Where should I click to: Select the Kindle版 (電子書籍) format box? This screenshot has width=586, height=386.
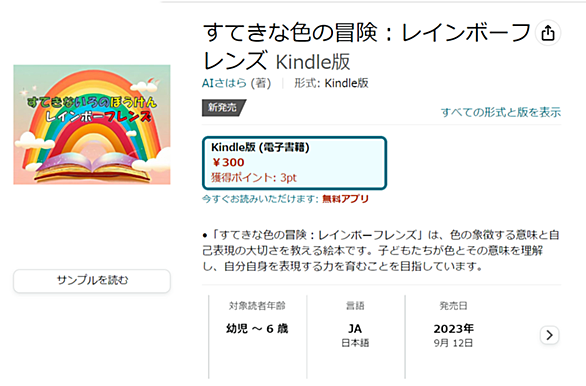[294, 163]
